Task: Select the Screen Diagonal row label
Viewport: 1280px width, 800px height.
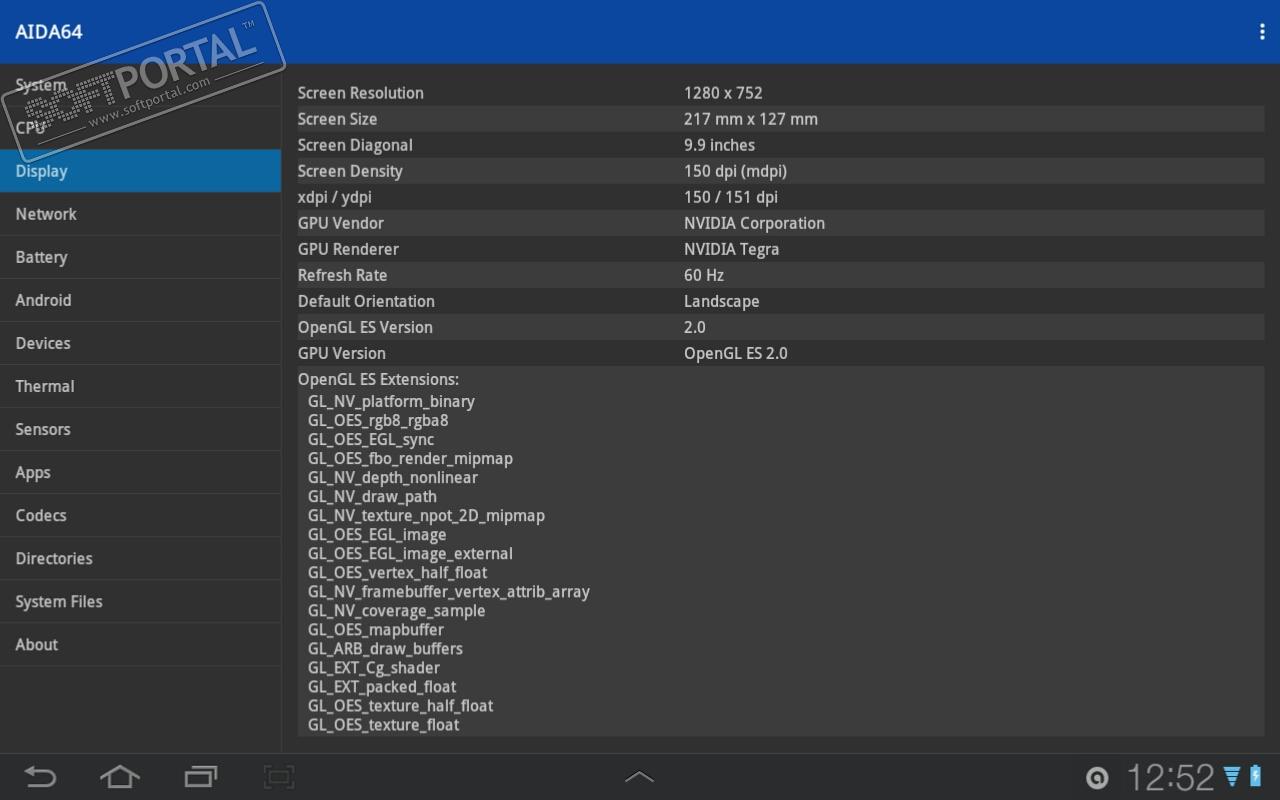Action: [355, 145]
